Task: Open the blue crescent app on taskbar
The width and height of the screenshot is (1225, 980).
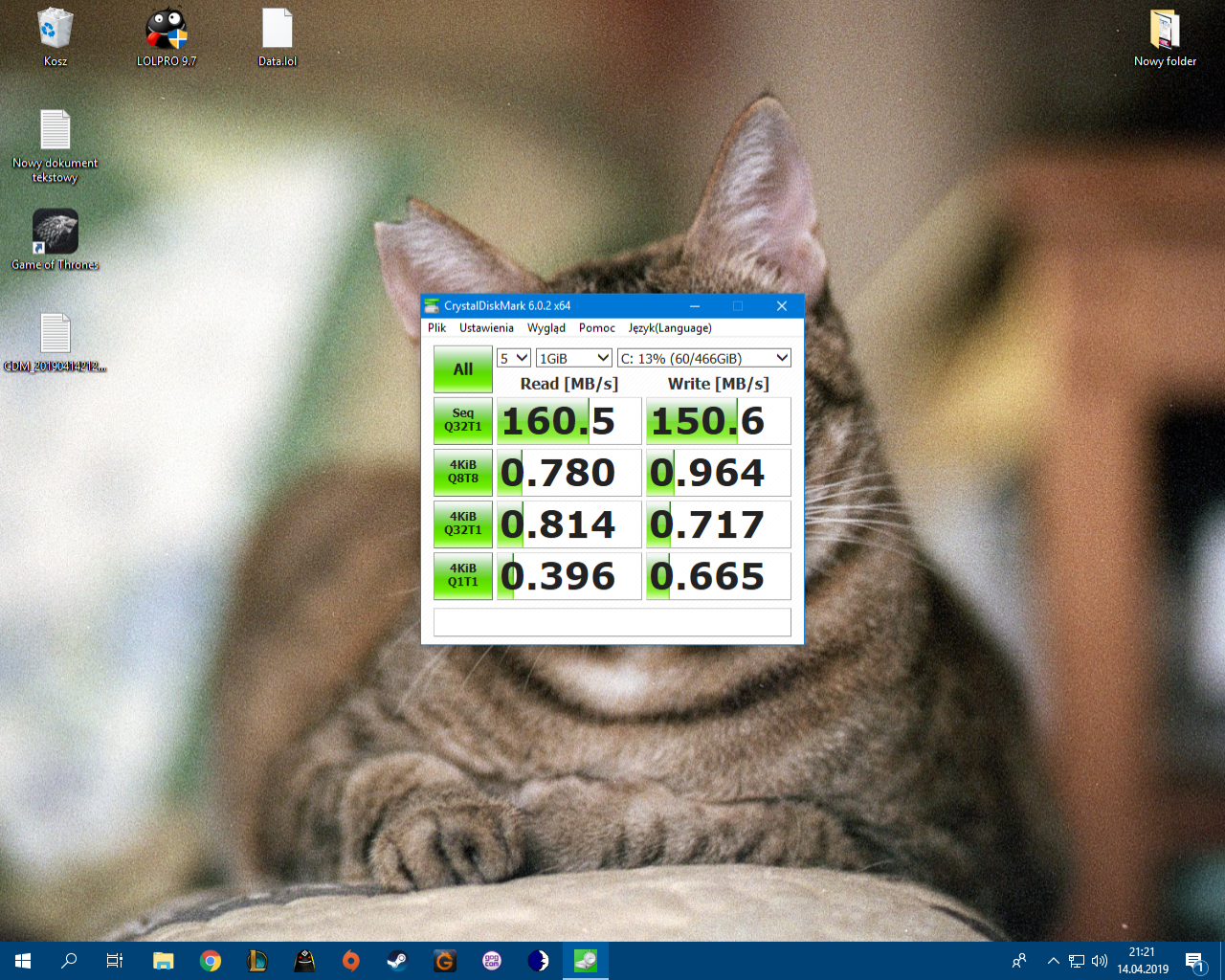Action: (x=539, y=961)
